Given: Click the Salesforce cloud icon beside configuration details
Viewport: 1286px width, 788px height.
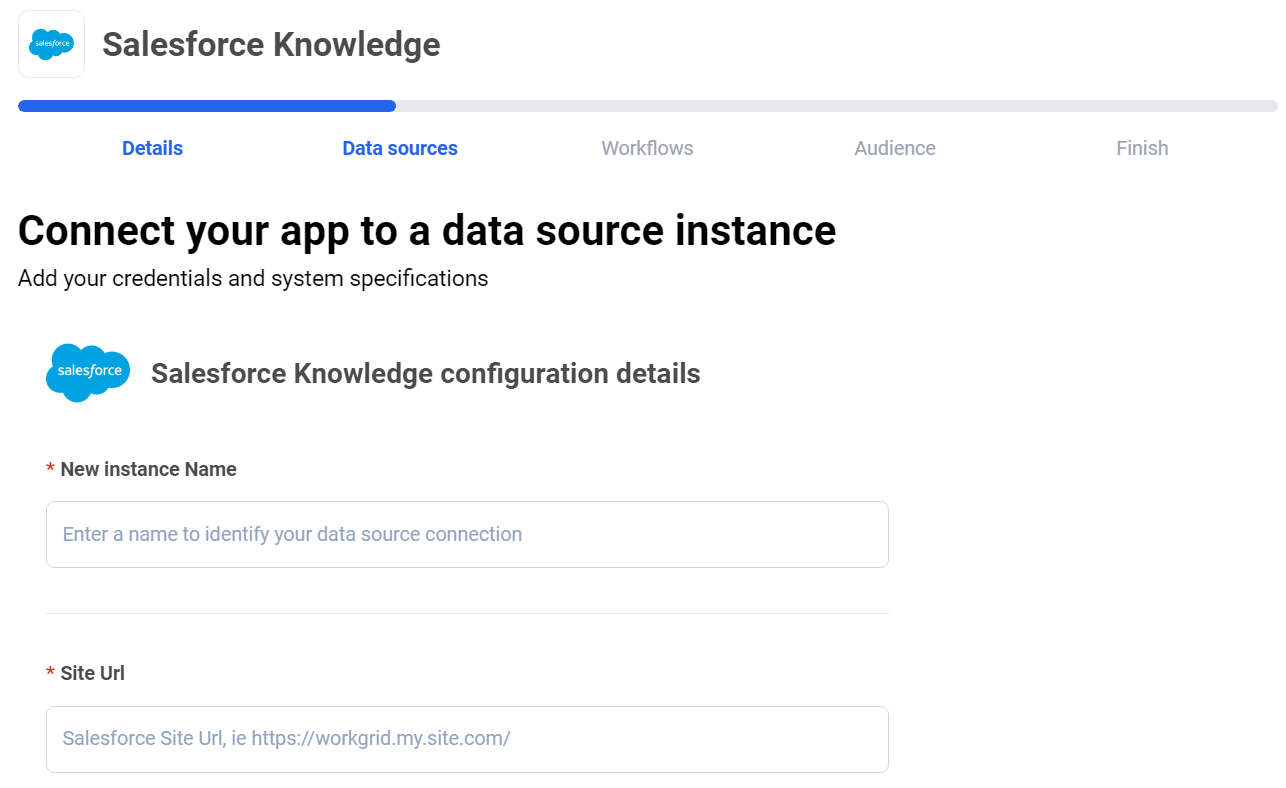Looking at the screenshot, I should tap(88, 372).
